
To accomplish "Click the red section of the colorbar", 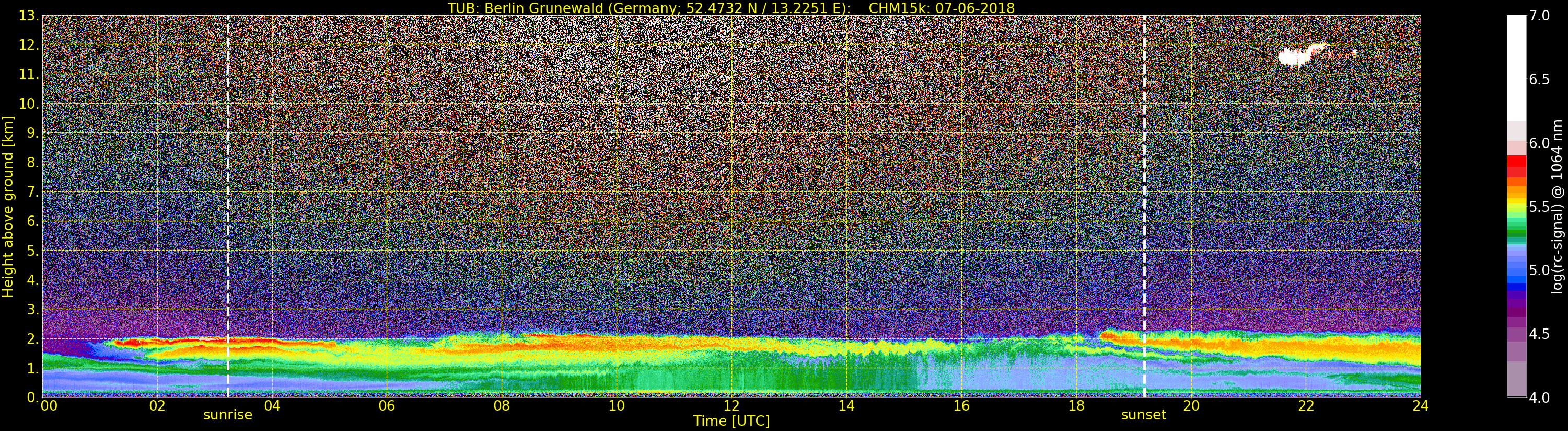I will point(1516,166).
